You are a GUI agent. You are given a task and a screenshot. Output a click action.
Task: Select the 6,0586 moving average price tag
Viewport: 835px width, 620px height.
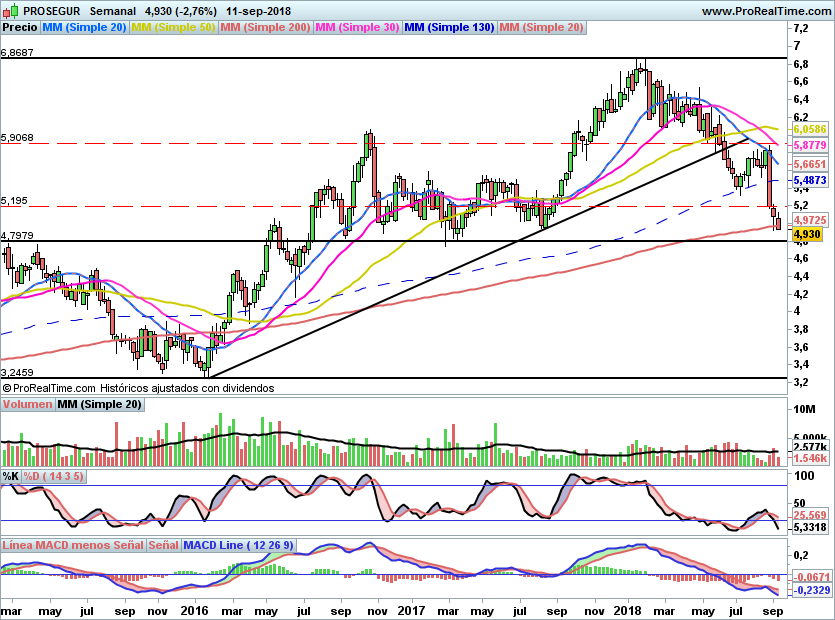point(808,129)
